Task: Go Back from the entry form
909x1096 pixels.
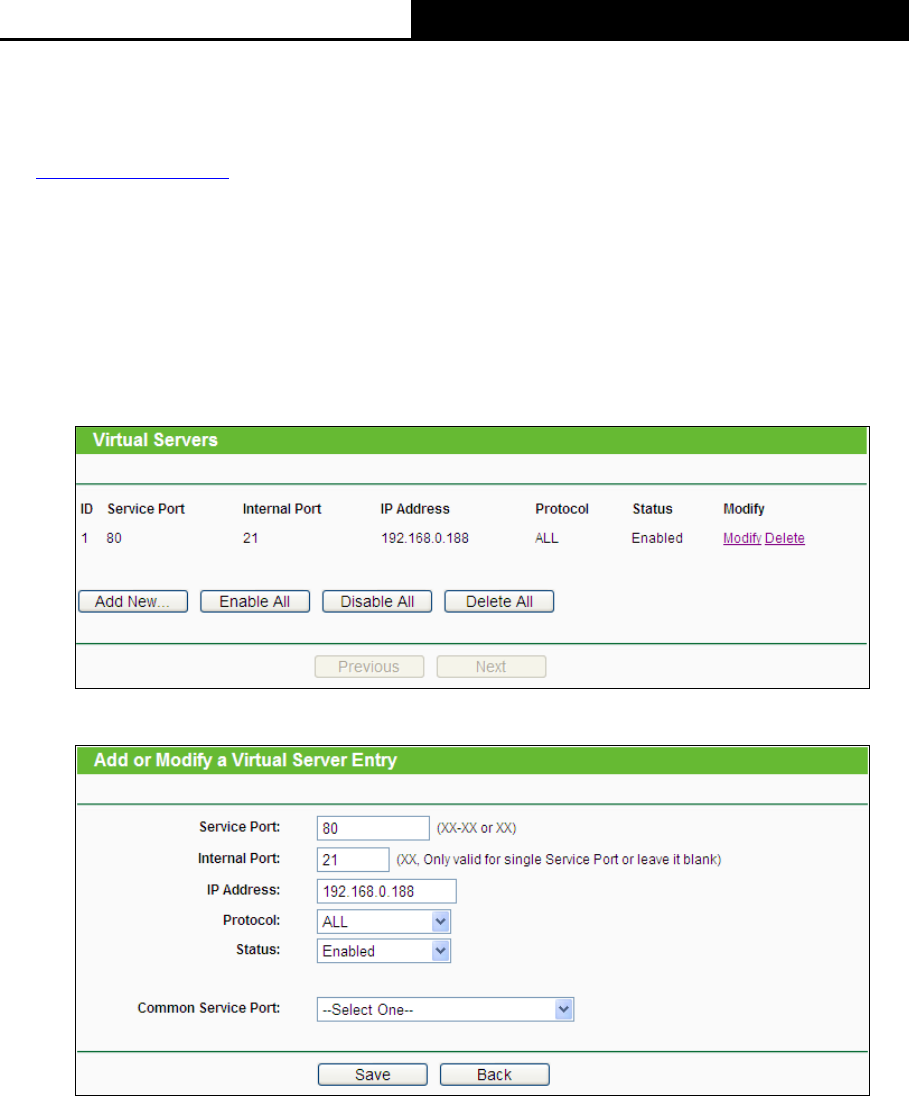Action: (494, 1074)
